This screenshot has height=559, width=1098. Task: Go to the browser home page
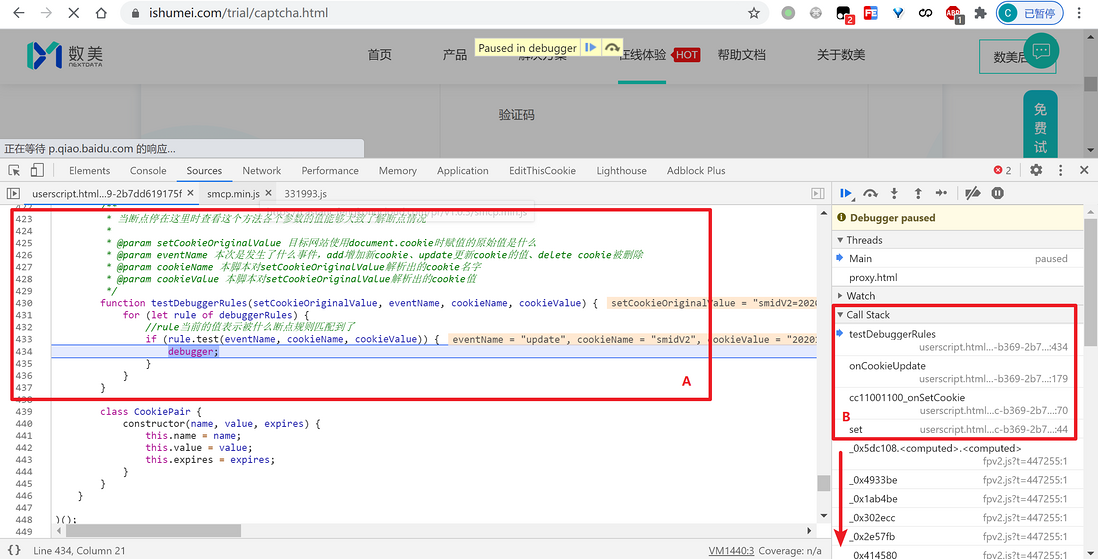(102, 13)
